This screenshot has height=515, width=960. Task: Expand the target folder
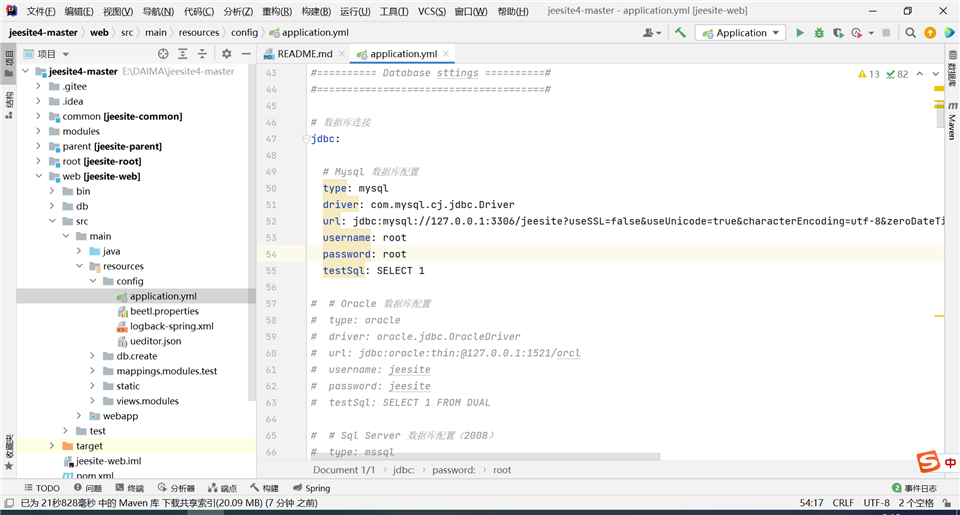point(52,446)
